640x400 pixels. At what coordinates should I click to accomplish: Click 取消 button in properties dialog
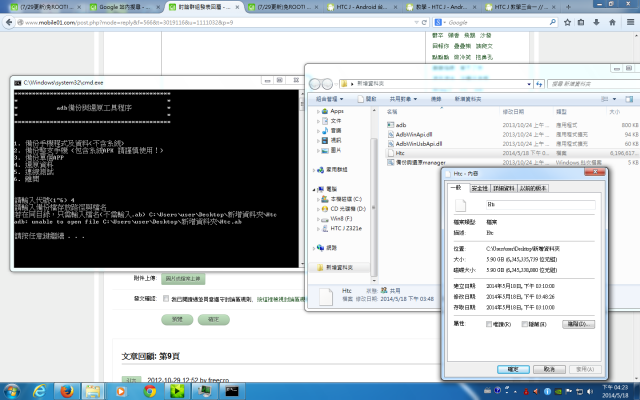point(549,369)
